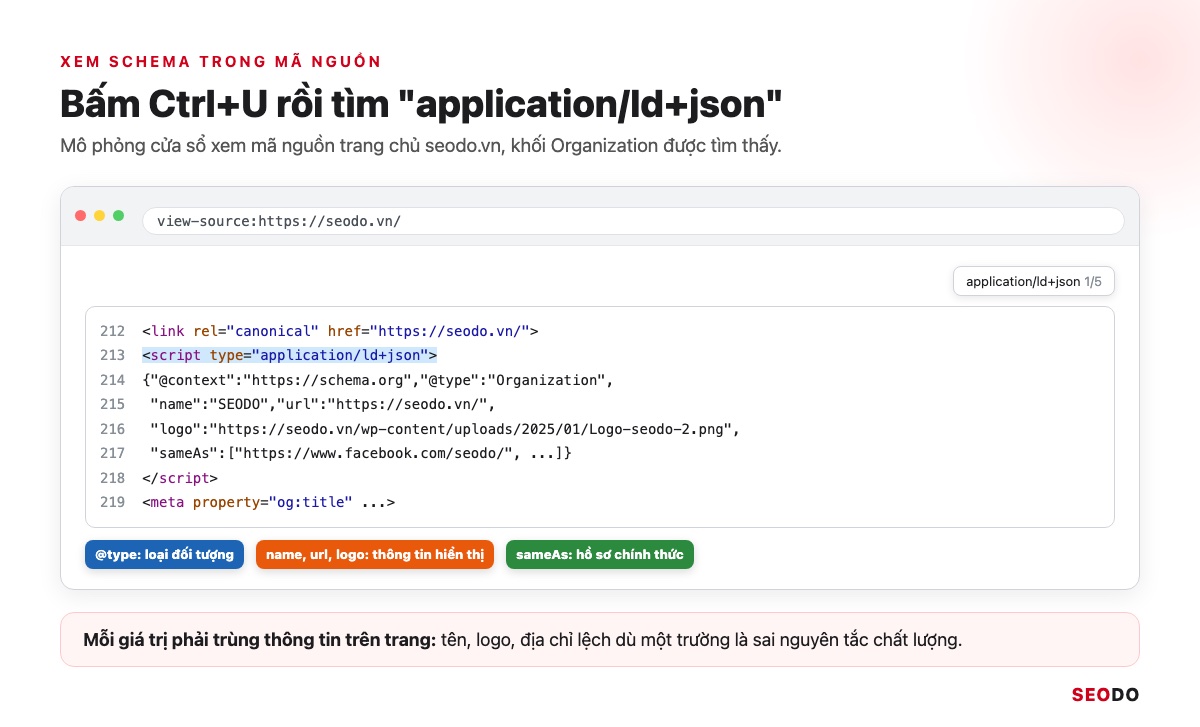
Task: Click the "name":"SEODO" line 215
Action: pos(322,404)
